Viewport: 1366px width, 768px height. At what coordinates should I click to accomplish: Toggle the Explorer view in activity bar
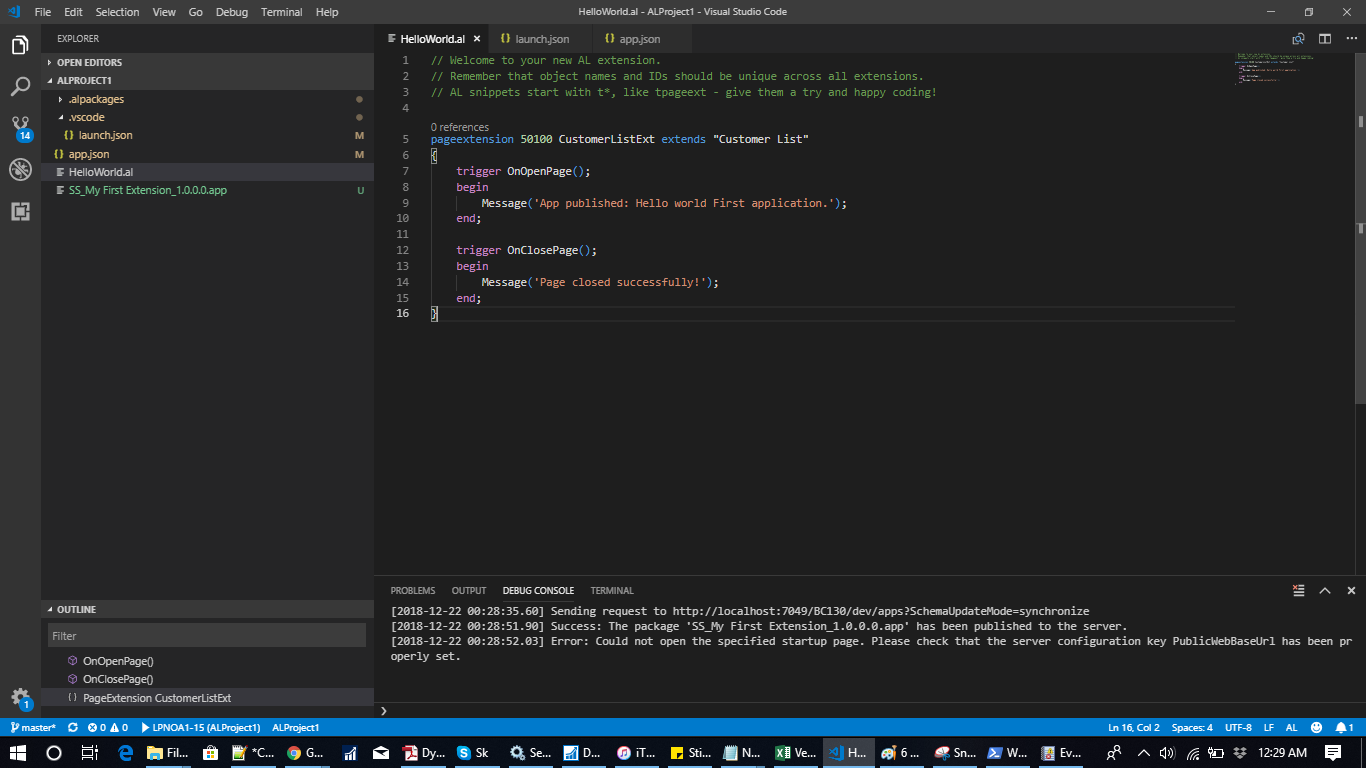pyautogui.click(x=20, y=45)
